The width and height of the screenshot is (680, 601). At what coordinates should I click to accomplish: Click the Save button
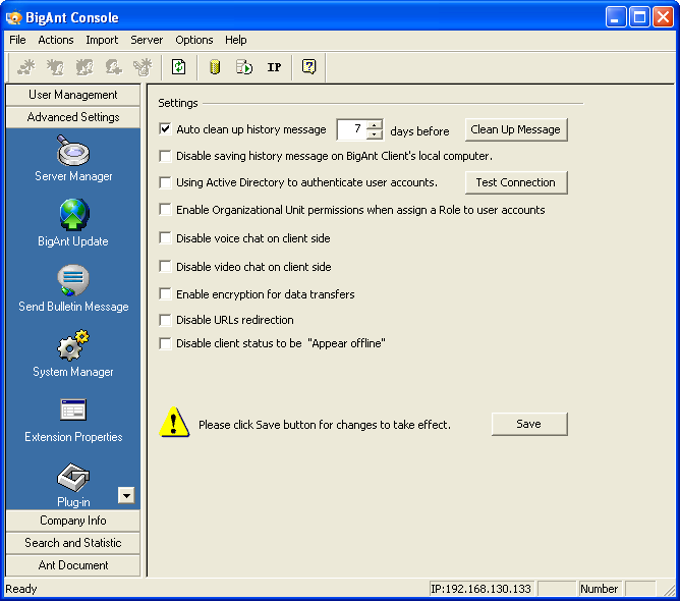pos(529,424)
